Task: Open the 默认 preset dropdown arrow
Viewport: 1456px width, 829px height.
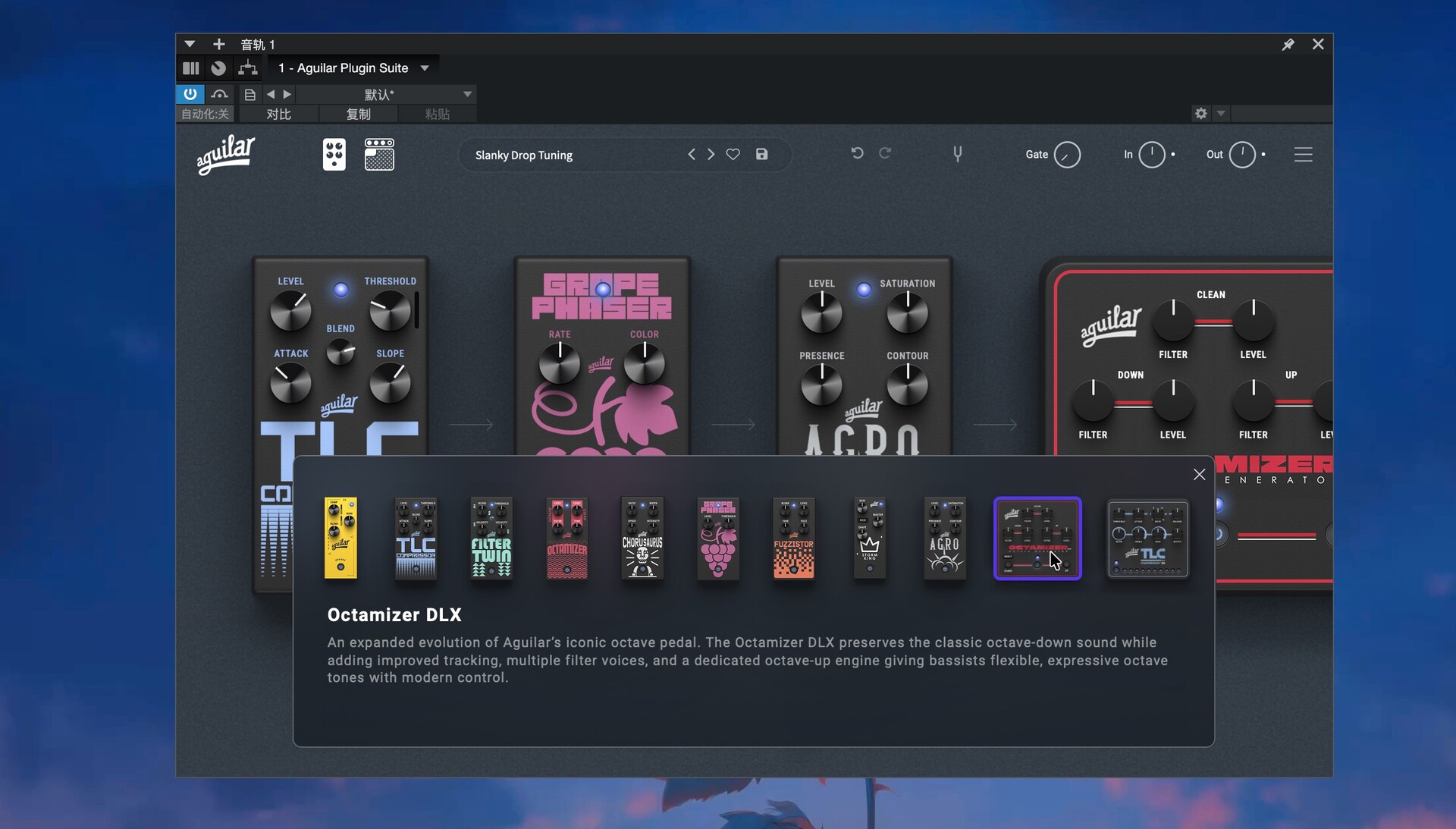Action: pyautogui.click(x=467, y=94)
